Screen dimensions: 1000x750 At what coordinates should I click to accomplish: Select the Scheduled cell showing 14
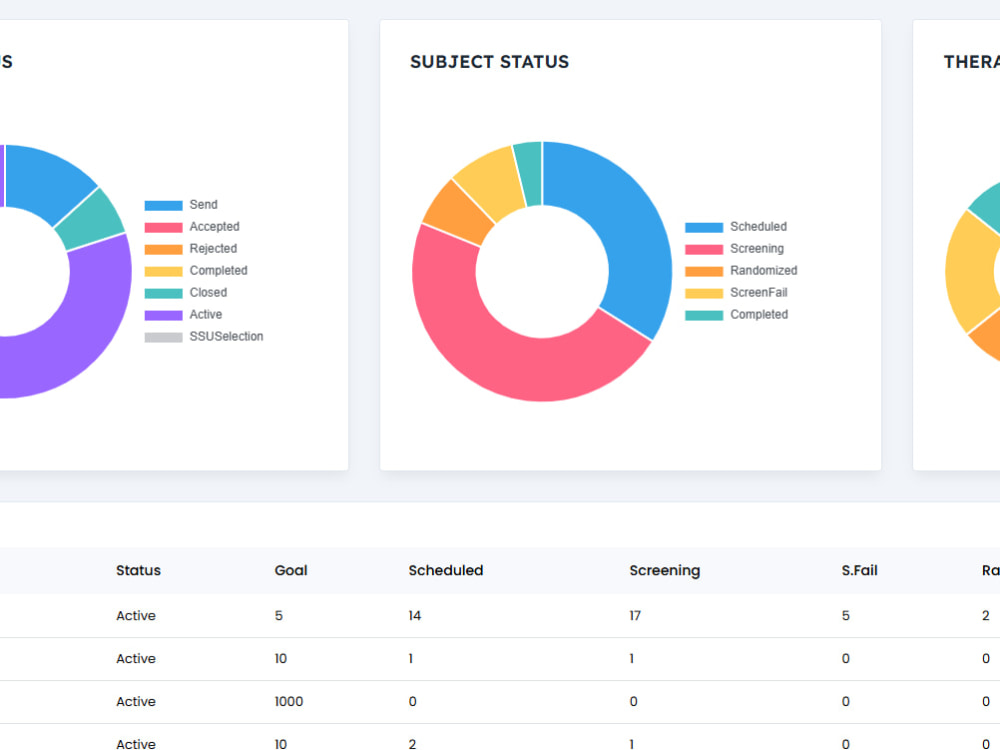tap(415, 615)
